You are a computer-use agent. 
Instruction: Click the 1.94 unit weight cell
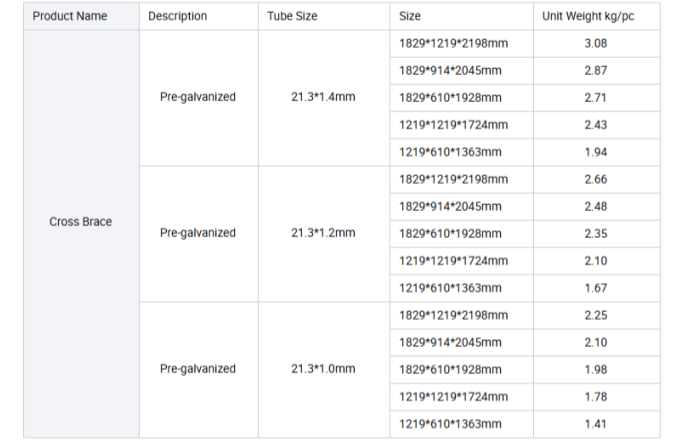[x=596, y=152]
